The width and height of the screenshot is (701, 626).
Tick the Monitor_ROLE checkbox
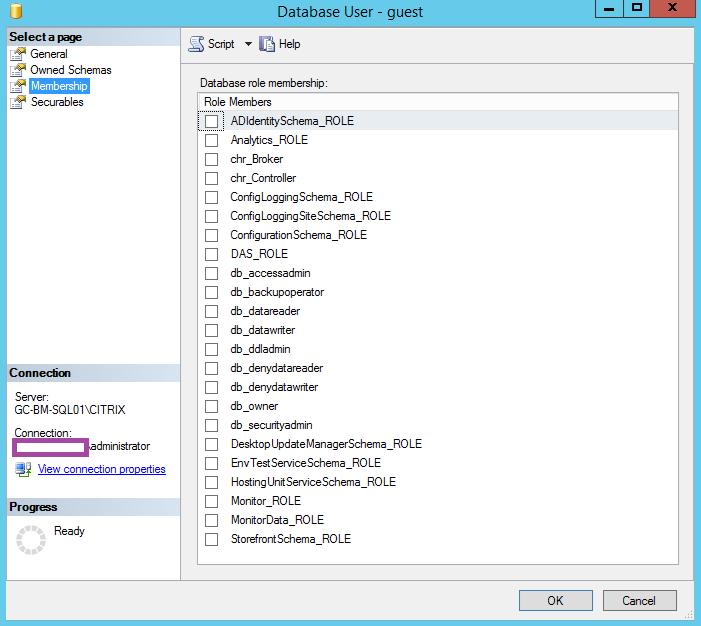tap(211, 501)
